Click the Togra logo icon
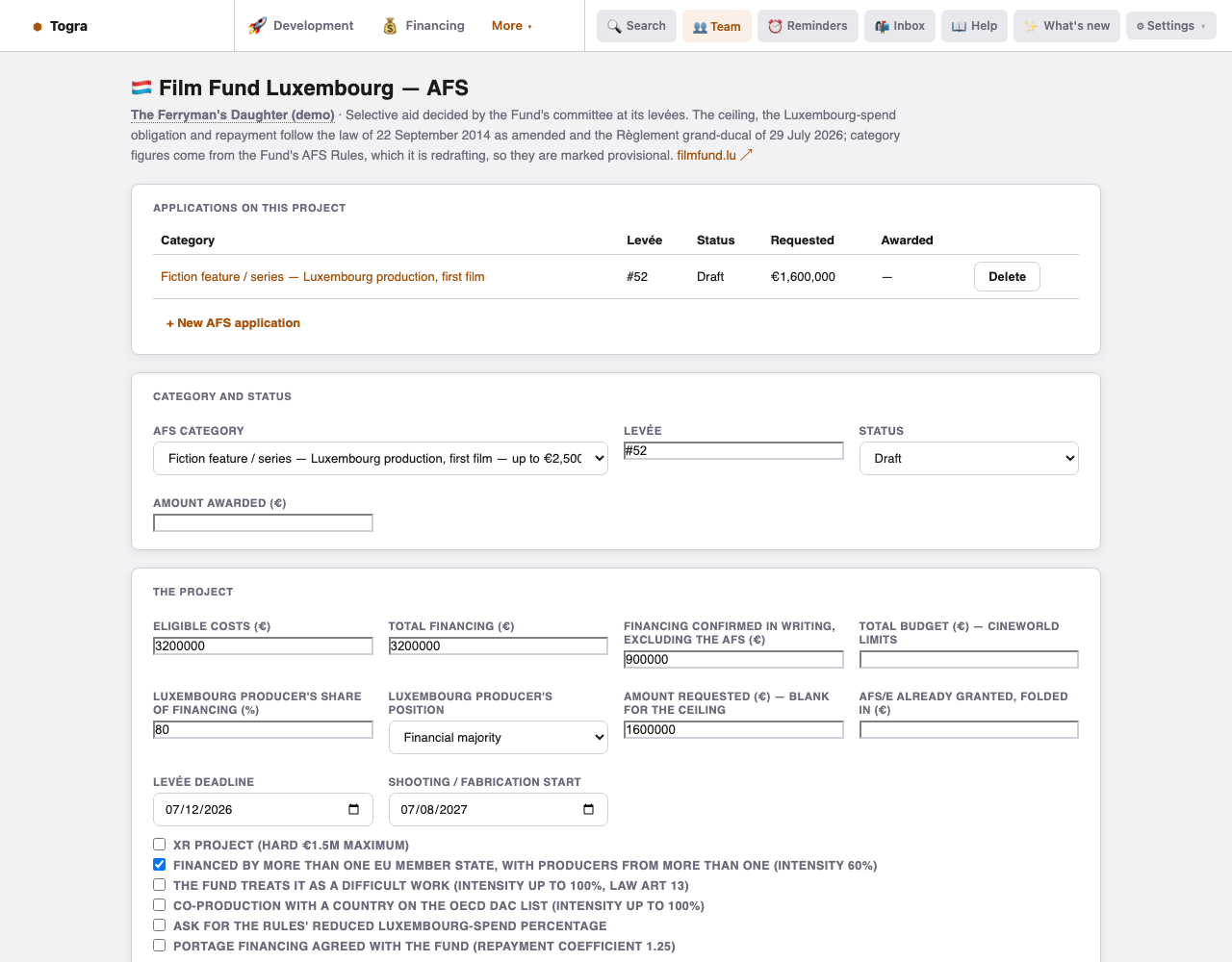Screen dimensions: 1232x962 point(38,26)
